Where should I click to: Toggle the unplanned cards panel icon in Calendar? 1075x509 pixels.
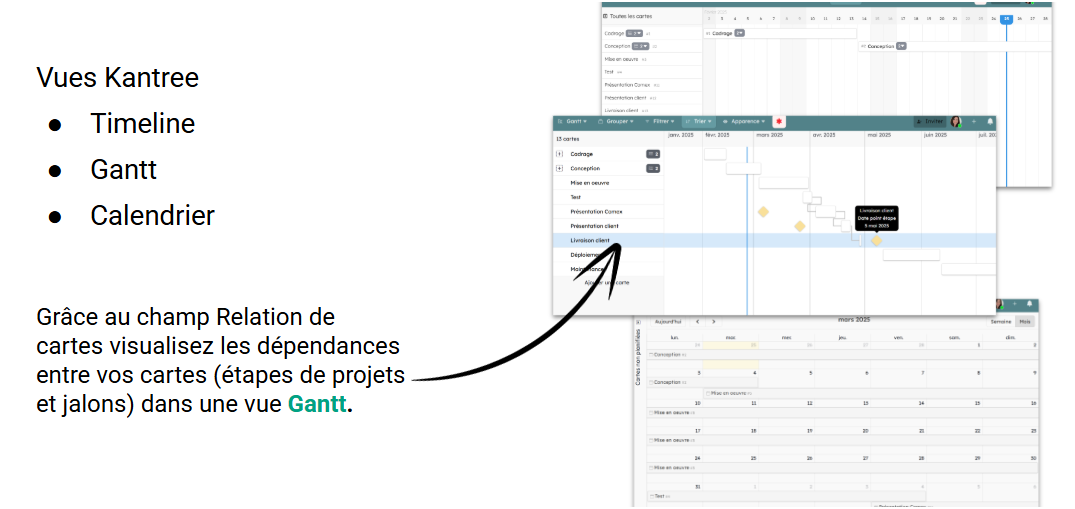pos(638,321)
